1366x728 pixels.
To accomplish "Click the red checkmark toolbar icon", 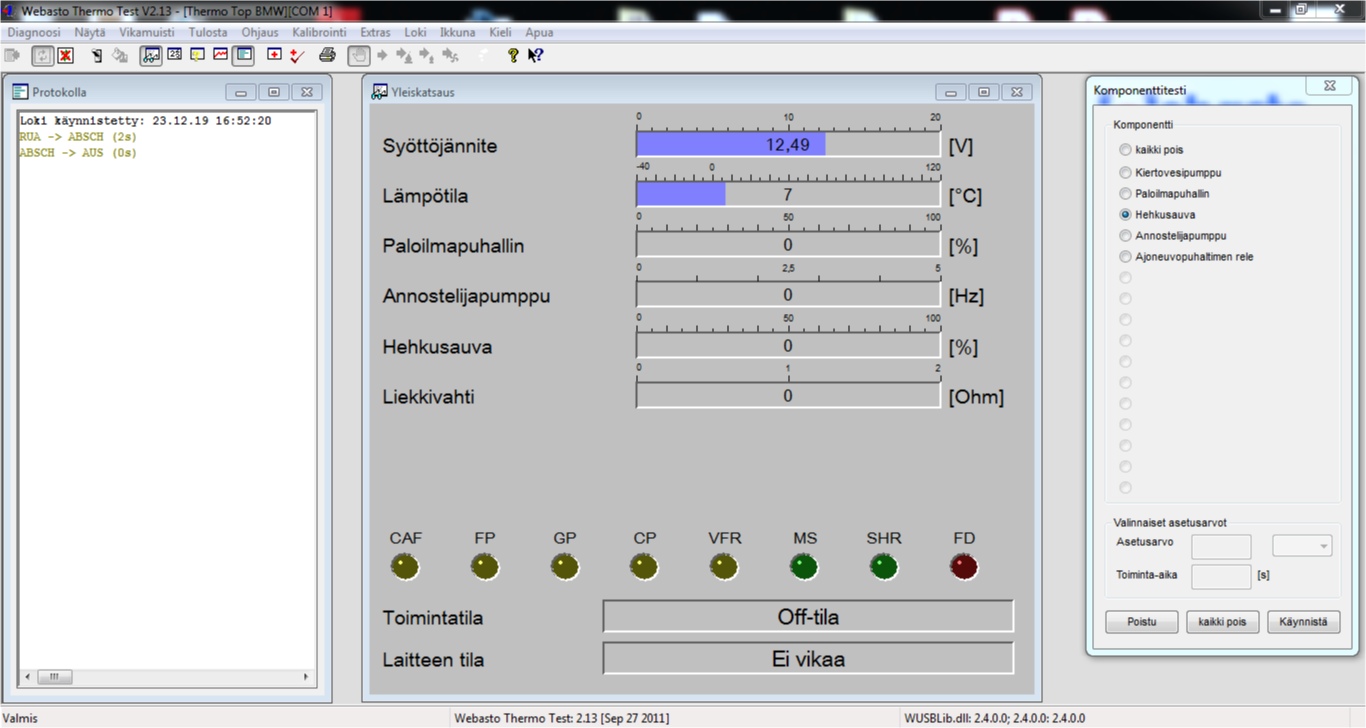I will coord(296,56).
